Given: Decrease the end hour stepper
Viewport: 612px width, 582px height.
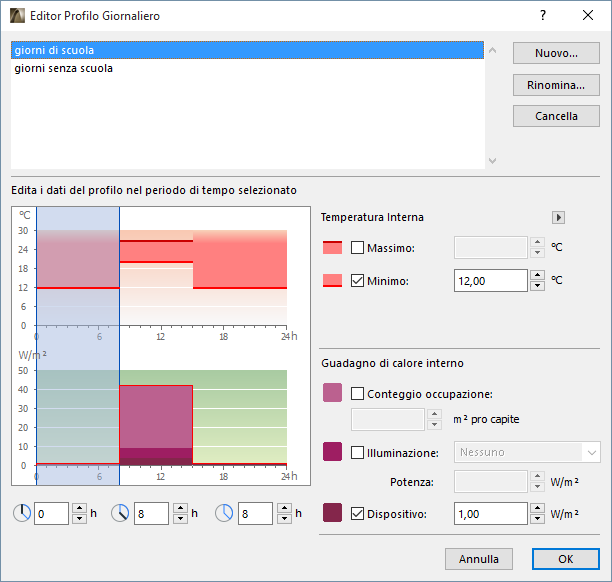Looking at the screenshot, I should pos(180,519).
